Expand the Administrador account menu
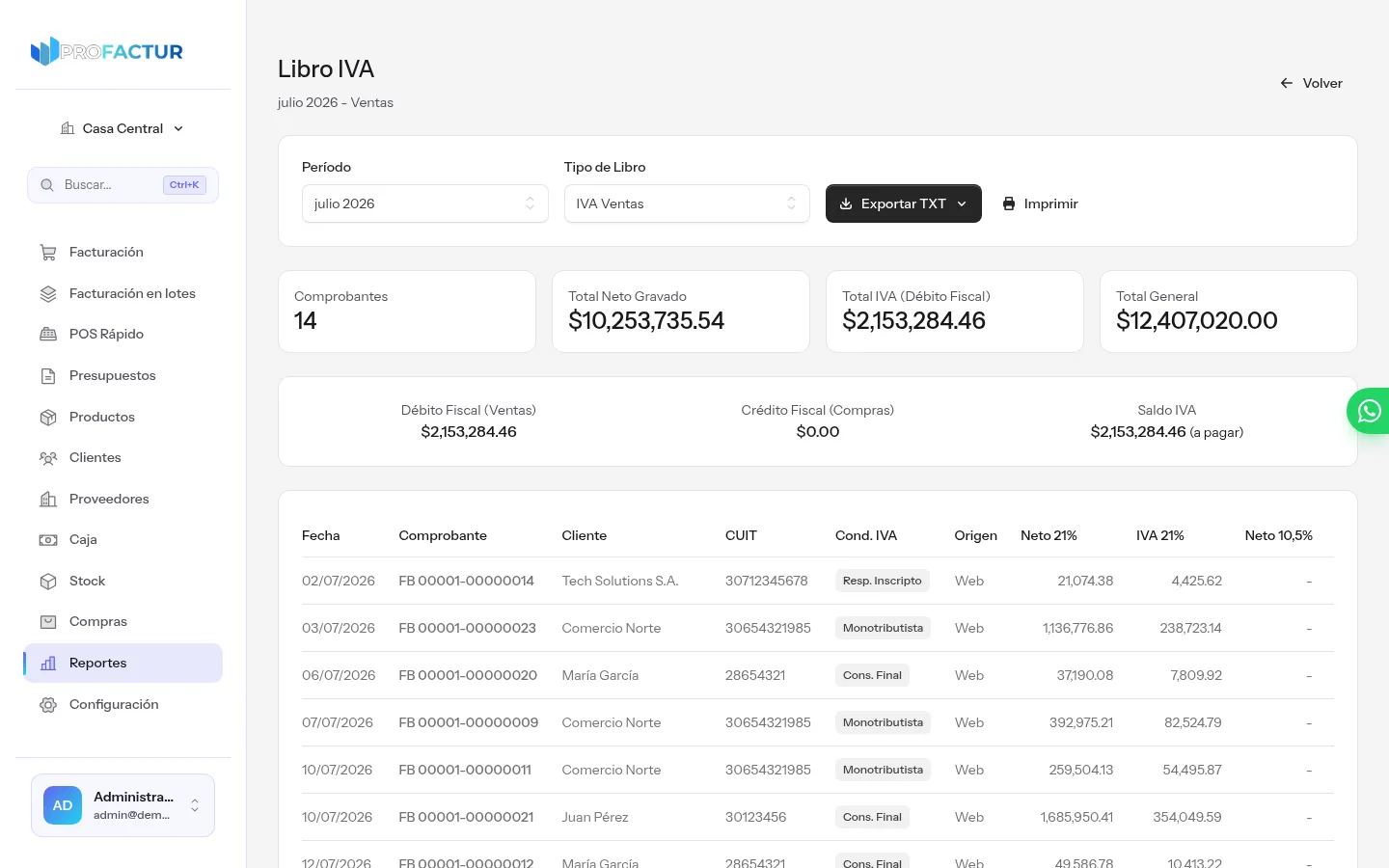 [x=123, y=805]
